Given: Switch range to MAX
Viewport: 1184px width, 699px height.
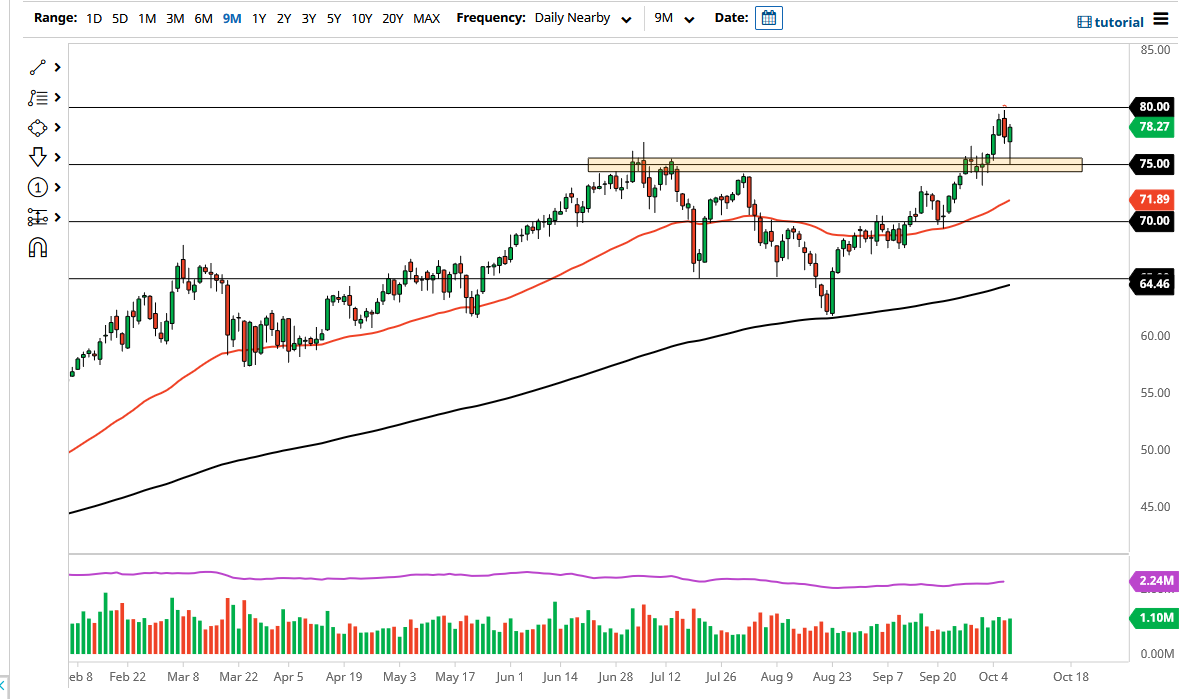Looking at the screenshot, I should [425, 18].
